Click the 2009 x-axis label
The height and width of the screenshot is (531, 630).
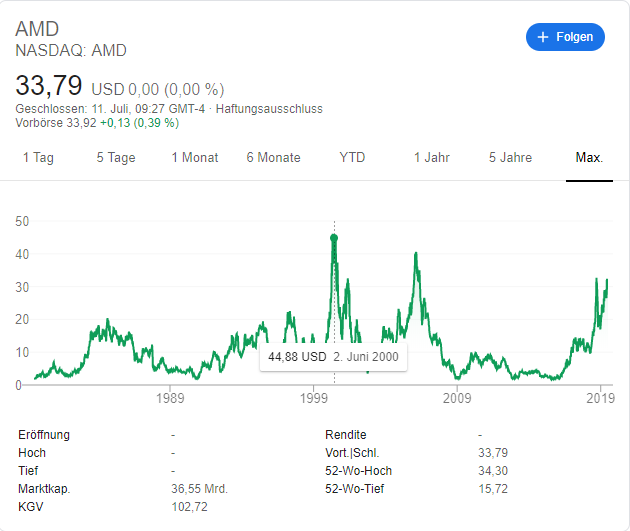point(457,398)
